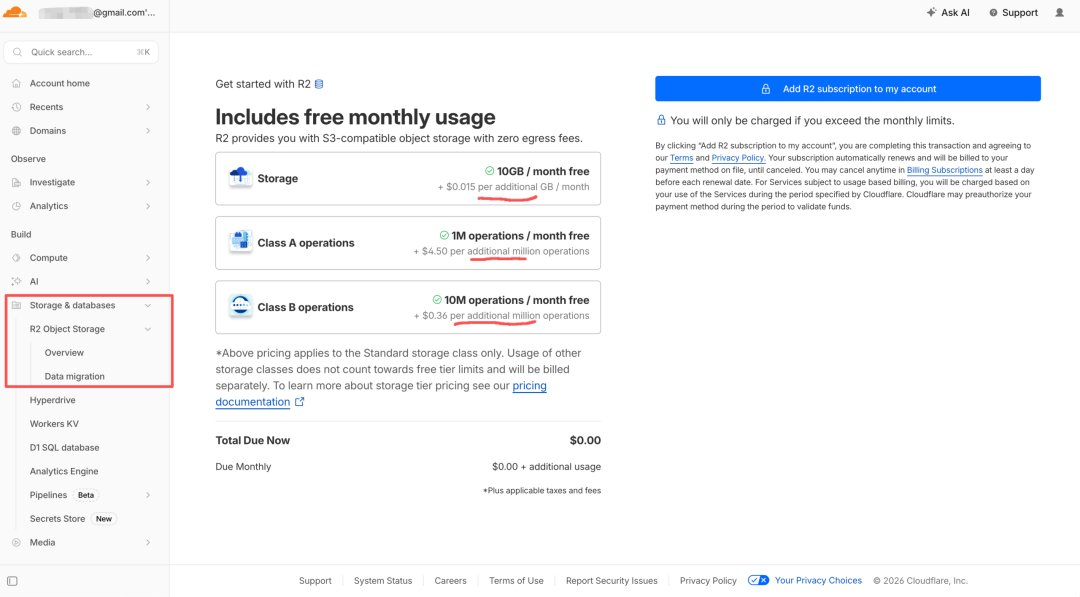The image size is (1080, 597).
Task: Toggle the Your Privacy Choices switch icon
Action: [758, 580]
